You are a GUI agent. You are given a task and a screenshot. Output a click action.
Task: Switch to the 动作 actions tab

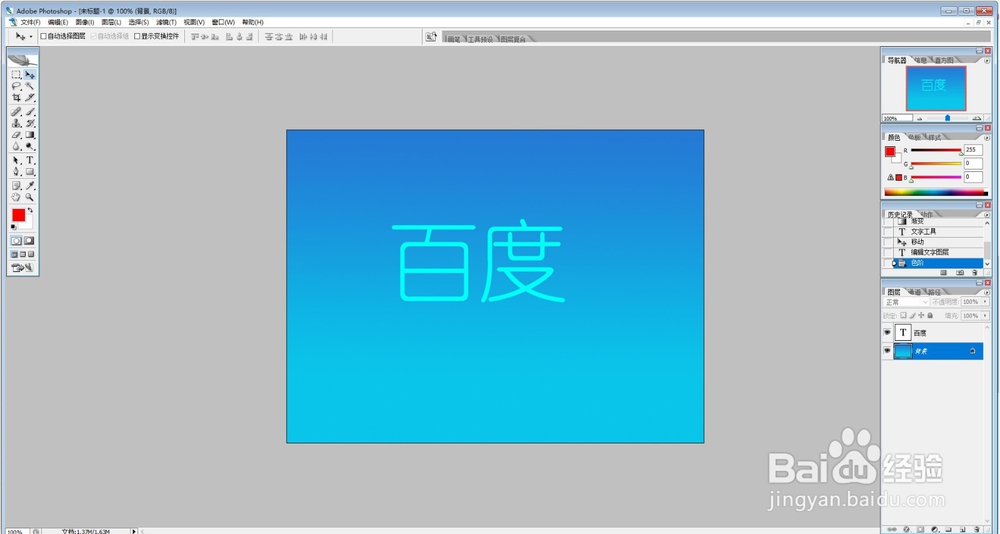click(x=927, y=214)
